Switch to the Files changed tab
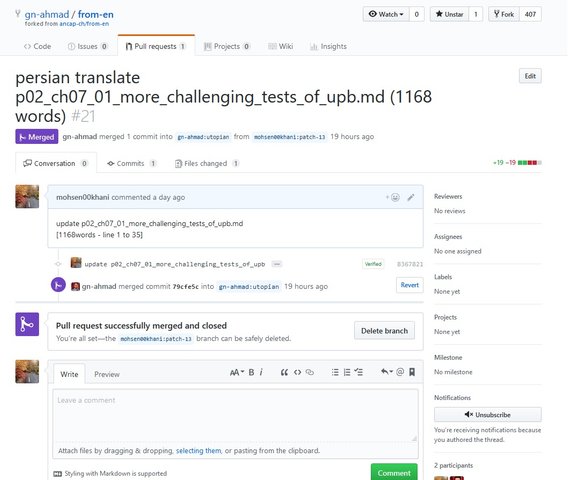Image resolution: width=579 pixels, height=480 pixels. click(207, 164)
